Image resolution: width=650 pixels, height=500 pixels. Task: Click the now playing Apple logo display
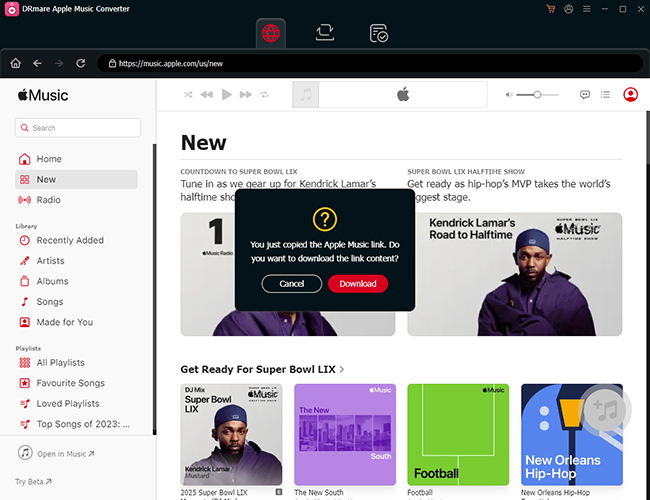pyautogui.click(x=403, y=95)
